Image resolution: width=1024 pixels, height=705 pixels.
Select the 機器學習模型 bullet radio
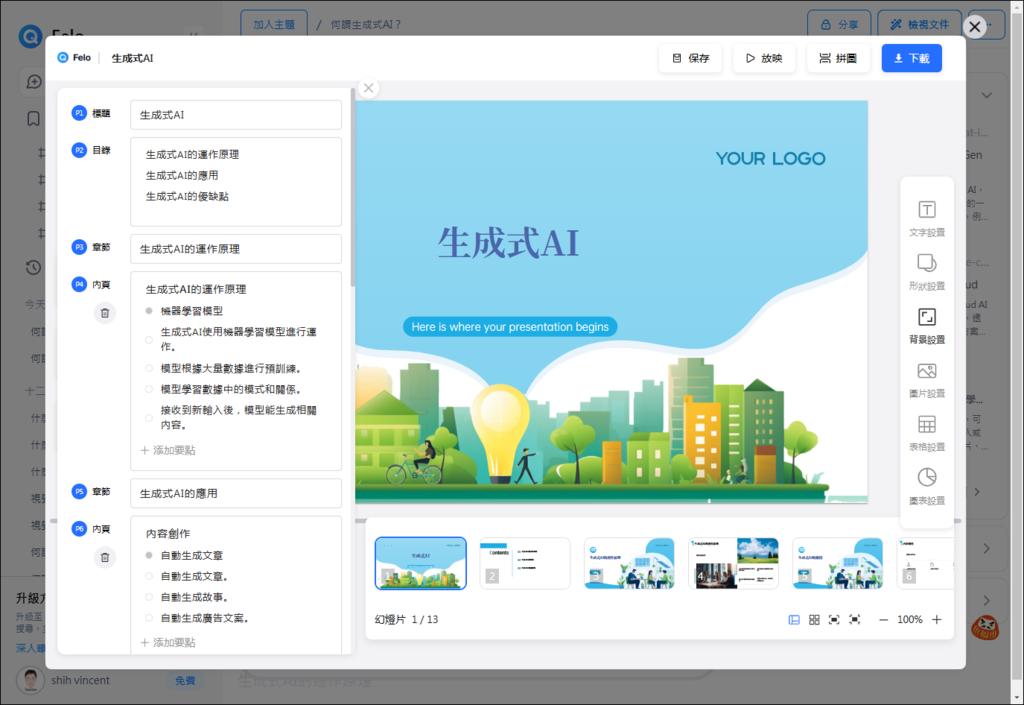click(x=149, y=311)
